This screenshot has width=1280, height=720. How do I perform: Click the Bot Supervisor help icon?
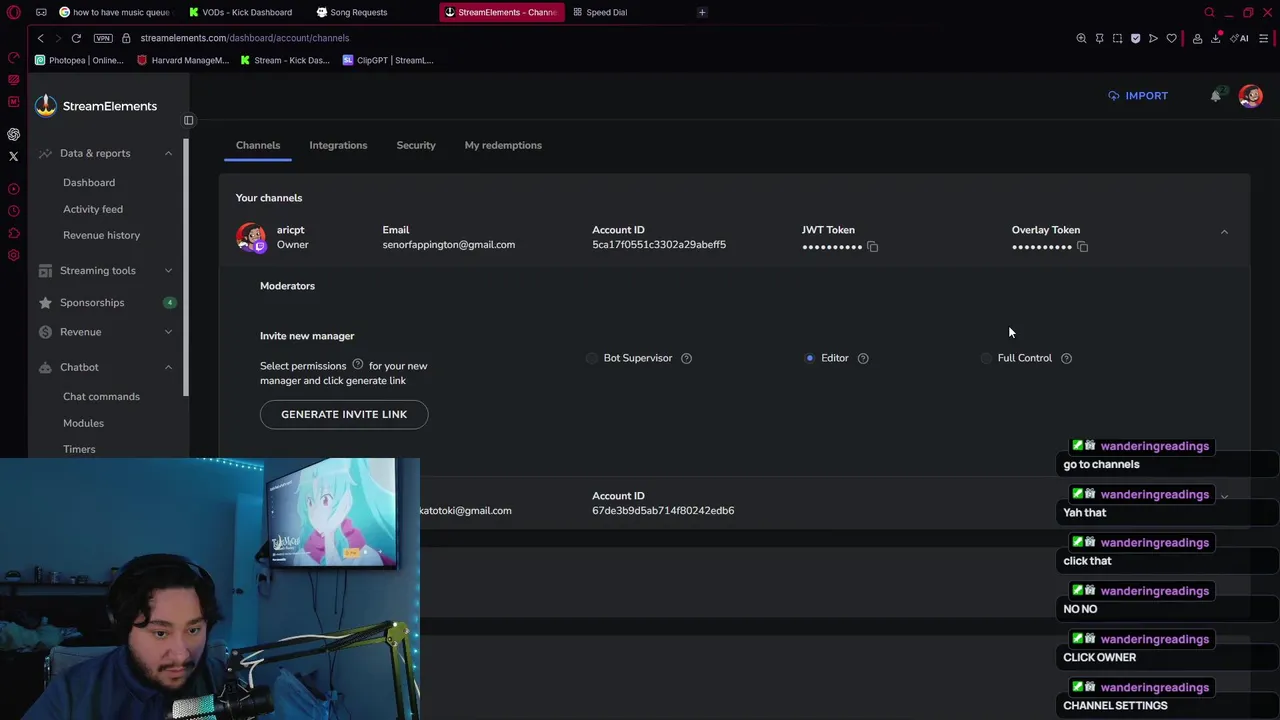[x=686, y=358]
